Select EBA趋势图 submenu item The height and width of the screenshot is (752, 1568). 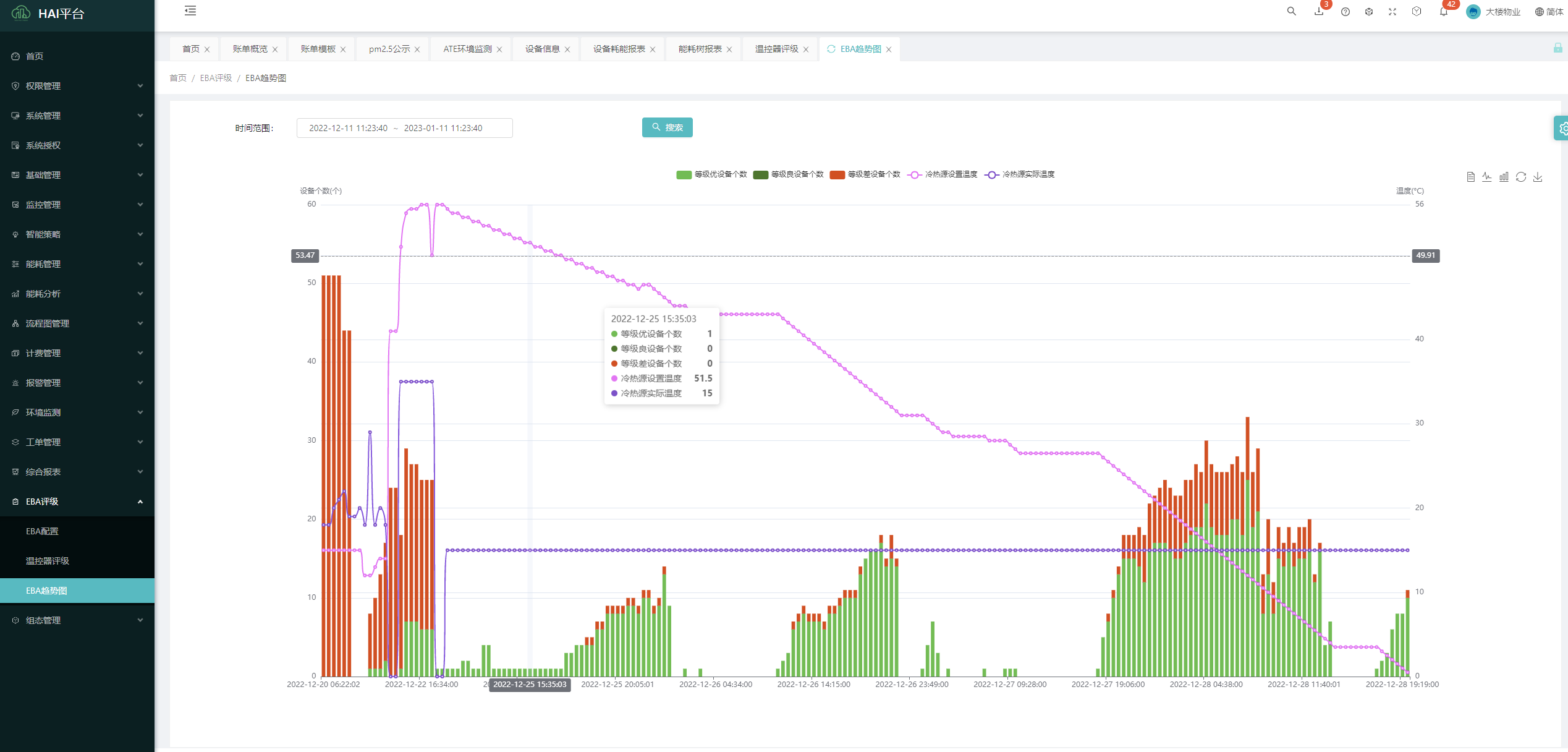click(x=77, y=591)
